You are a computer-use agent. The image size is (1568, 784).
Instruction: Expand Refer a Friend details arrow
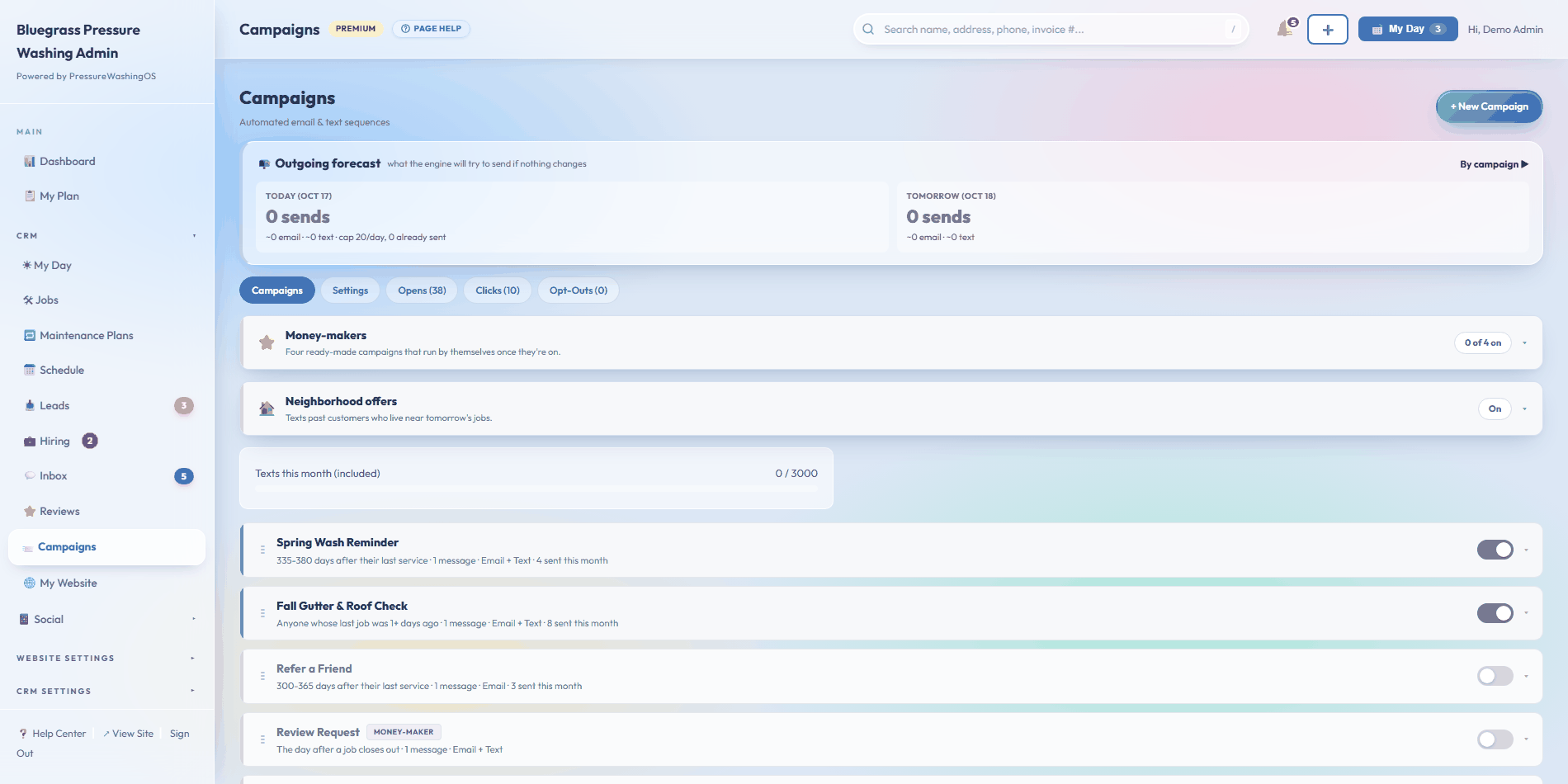(x=1526, y=676)
